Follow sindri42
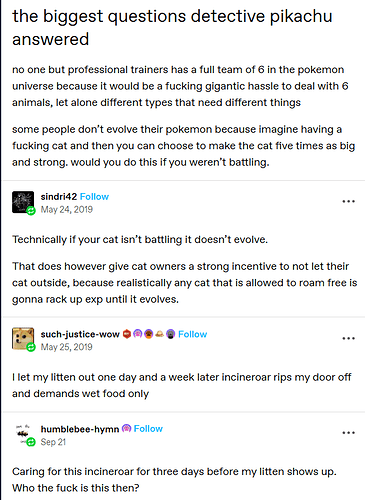 (x=94, y=197)
